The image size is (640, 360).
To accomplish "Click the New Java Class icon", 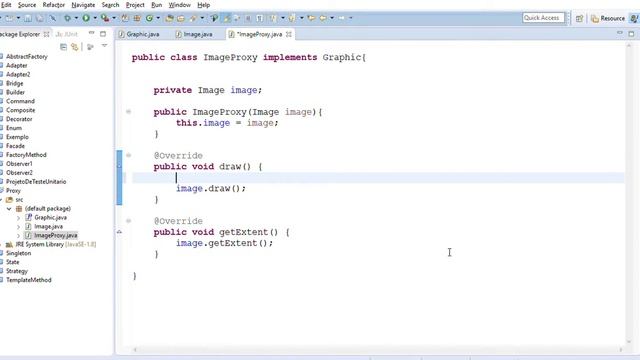I will tap(149, 18).
